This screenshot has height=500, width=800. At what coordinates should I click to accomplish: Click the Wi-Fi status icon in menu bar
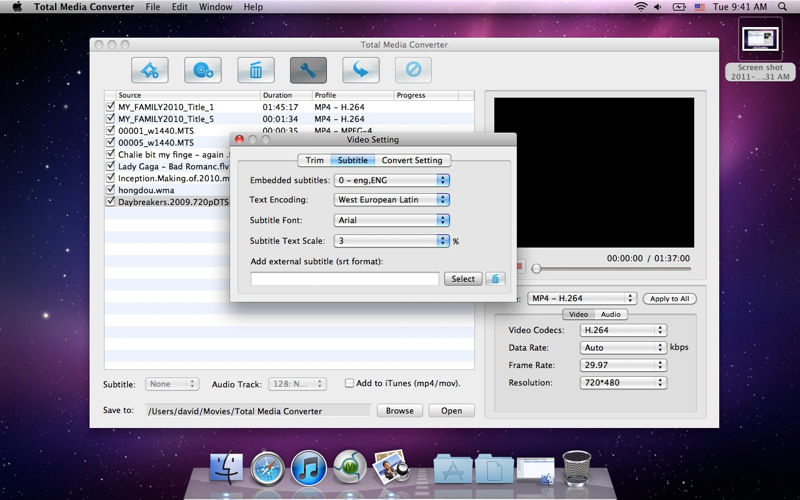click(640, 7)
